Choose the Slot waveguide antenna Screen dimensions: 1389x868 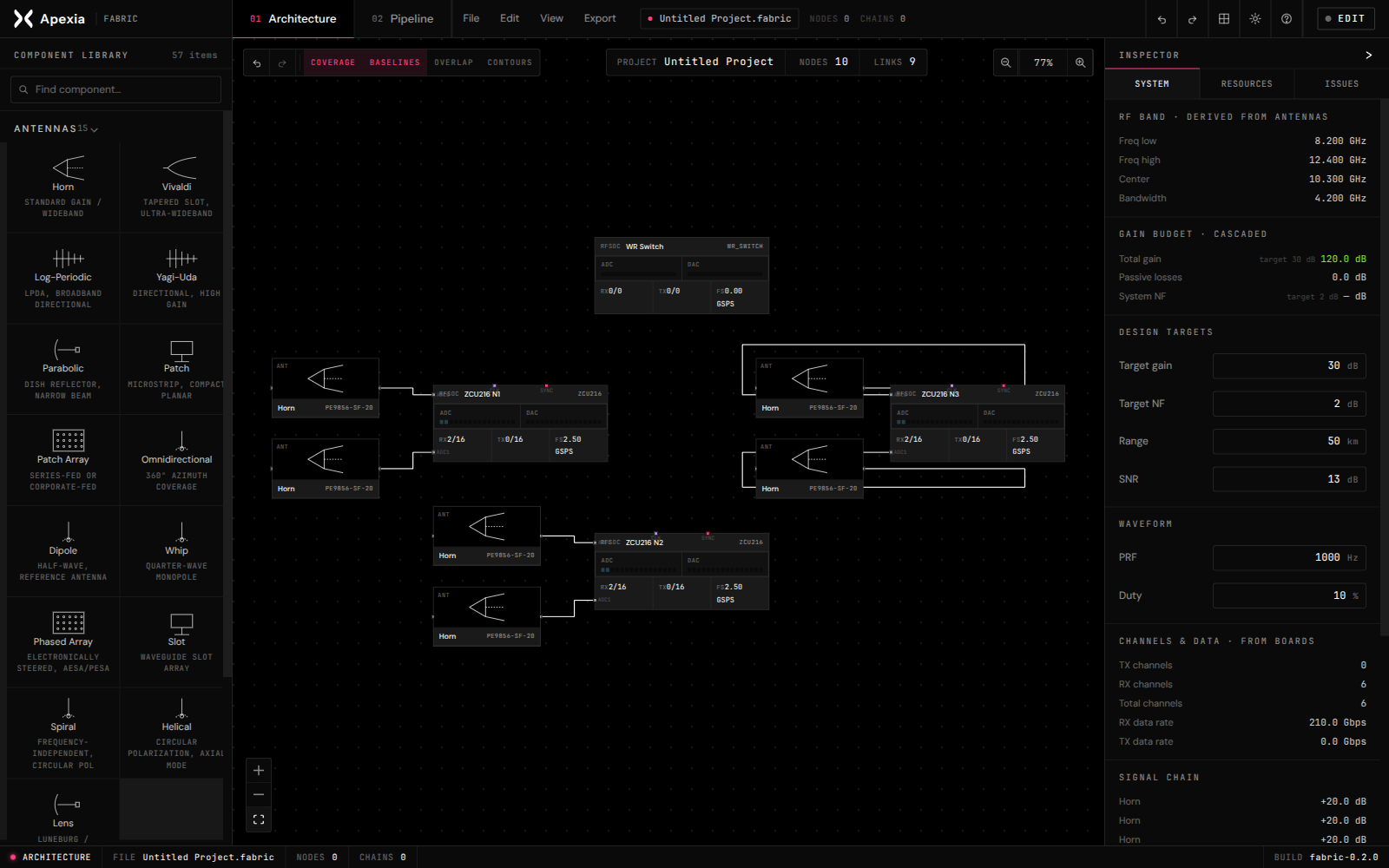(176, 643)
